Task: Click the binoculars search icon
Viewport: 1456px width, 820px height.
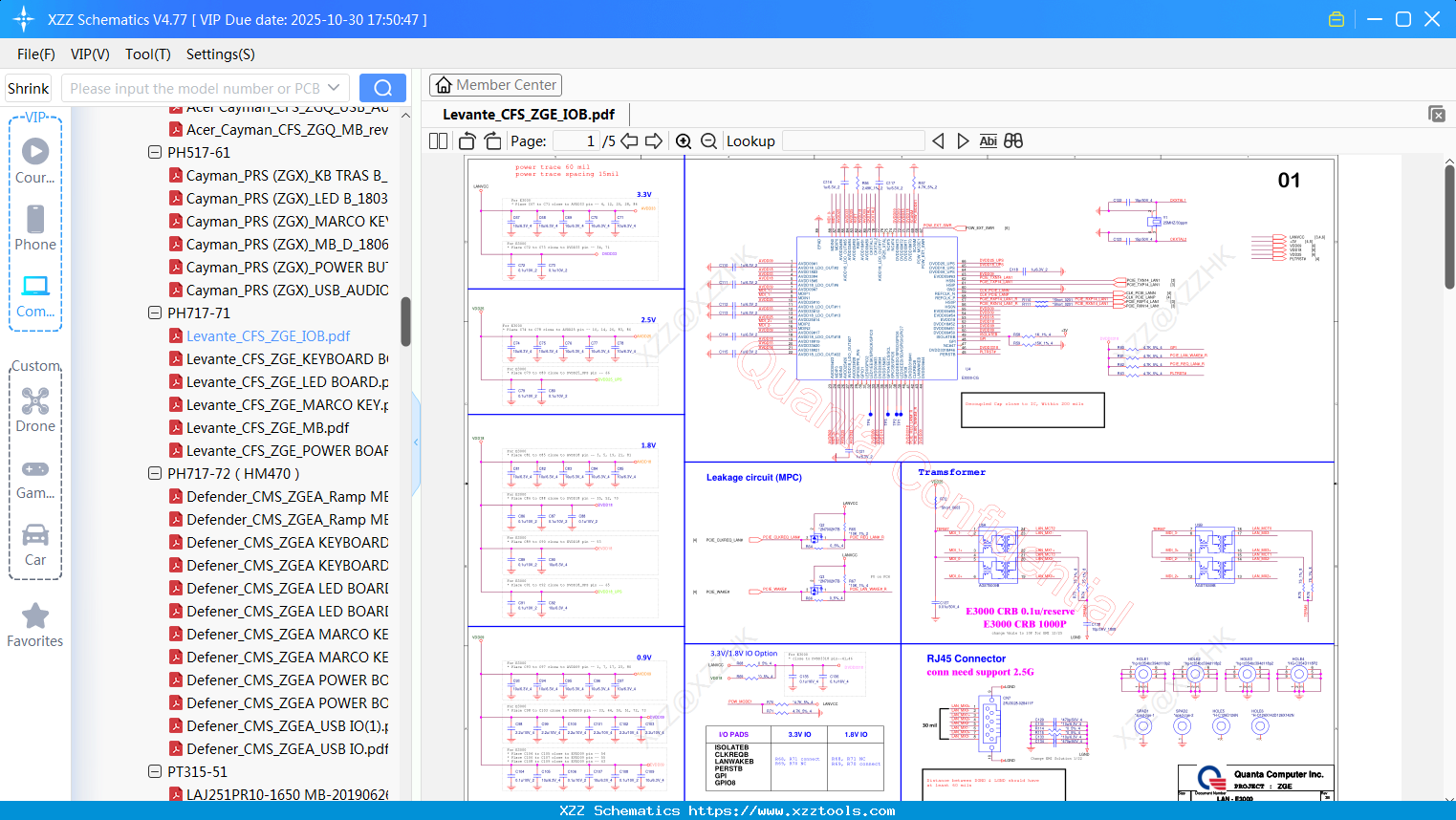Action: pos(1013,141)
